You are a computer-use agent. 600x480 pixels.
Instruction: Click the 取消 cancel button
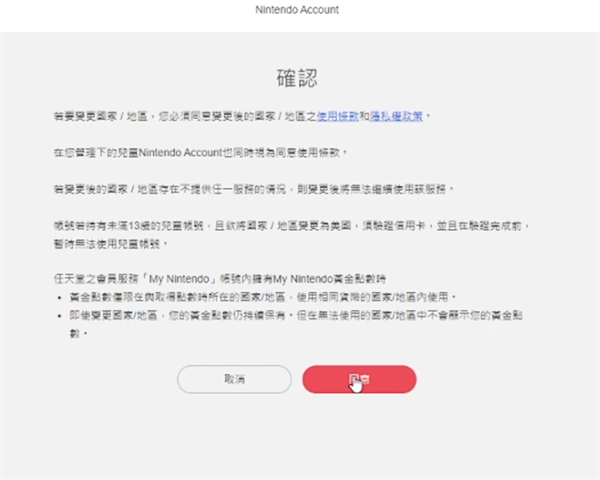pos(234,379)
